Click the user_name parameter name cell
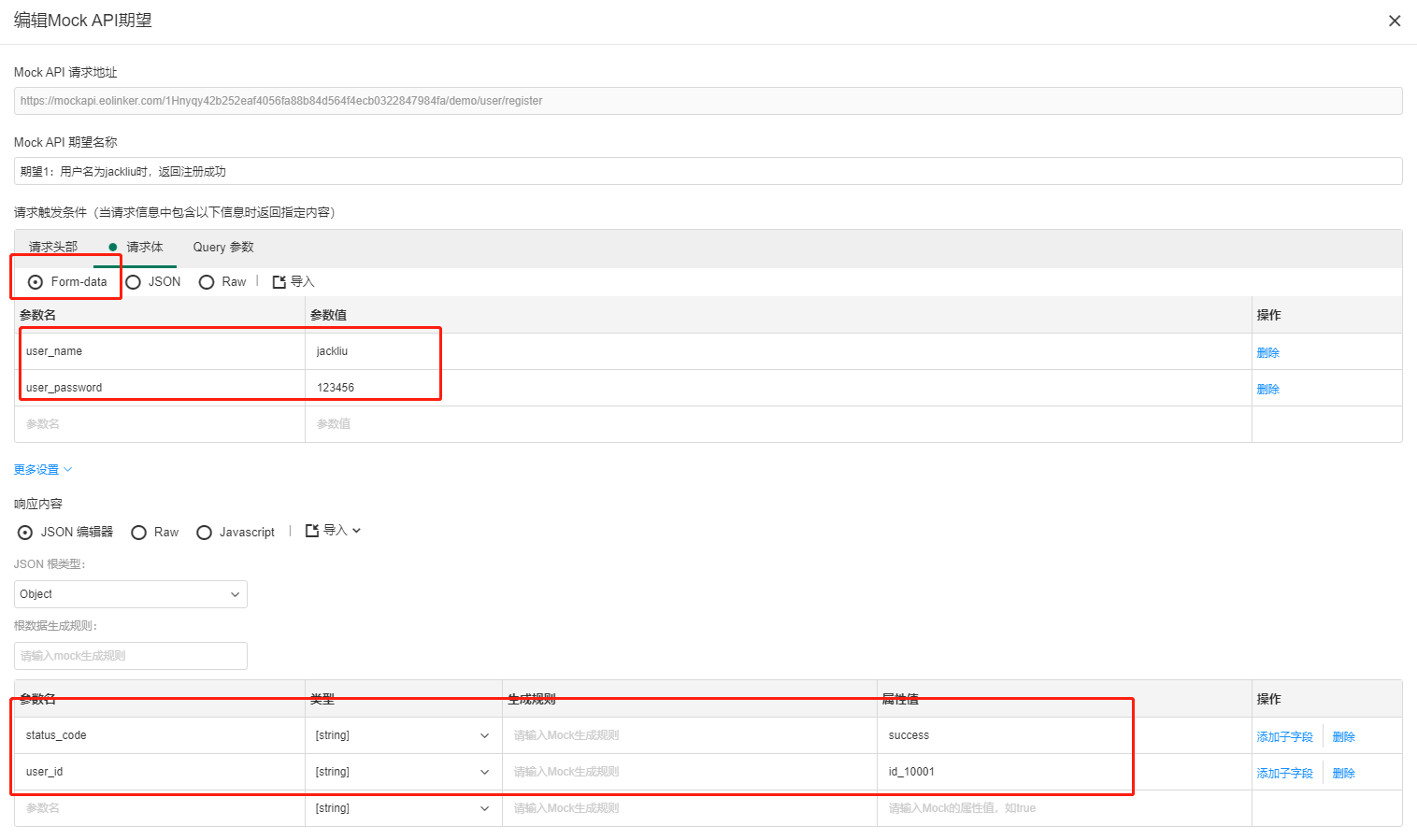 click(x=160, y=351)
